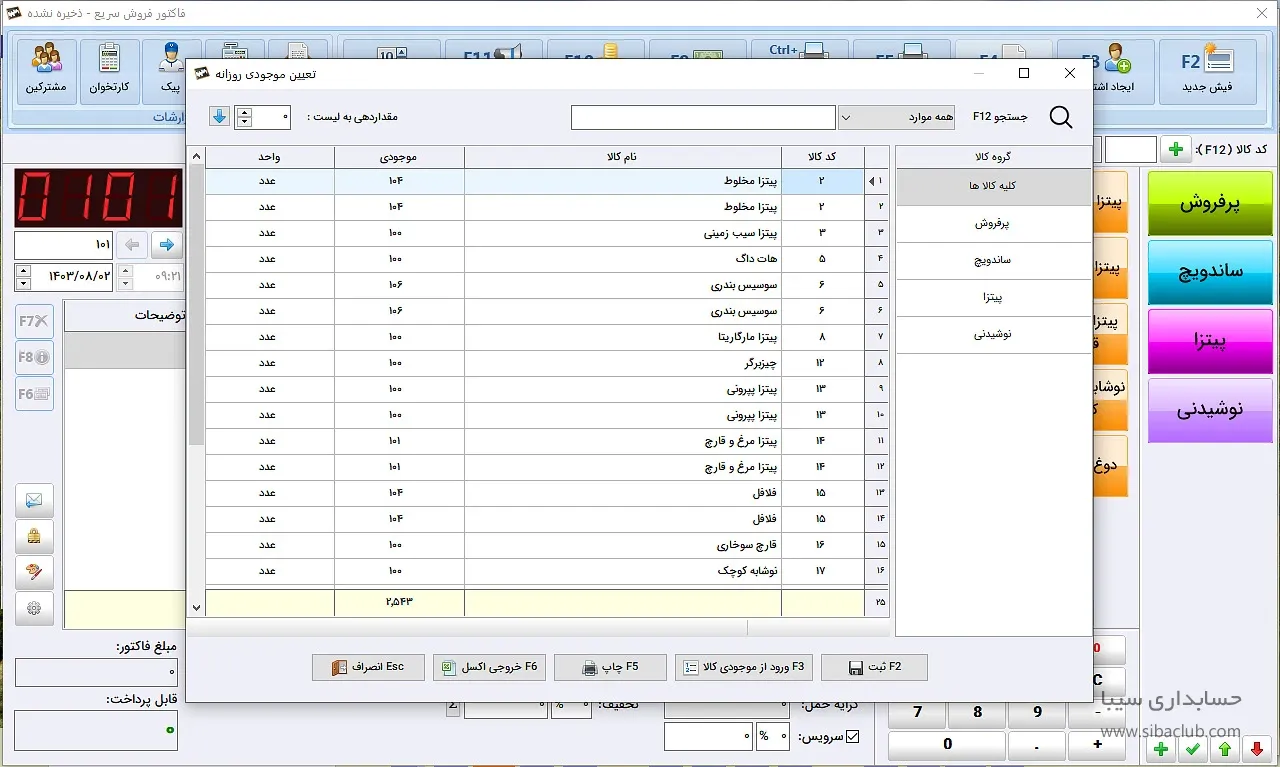1280x767 pixels.
Task: Open the paint palette theme icon
Action: point(35,573)
